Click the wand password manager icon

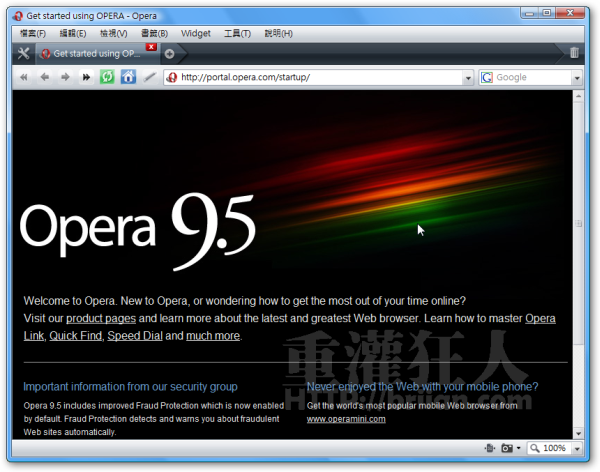tap(150, 77)
